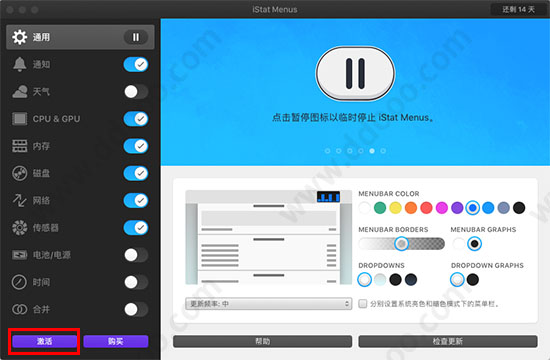
Task: Turn on the 时间 switch
Action: (136, 282)
